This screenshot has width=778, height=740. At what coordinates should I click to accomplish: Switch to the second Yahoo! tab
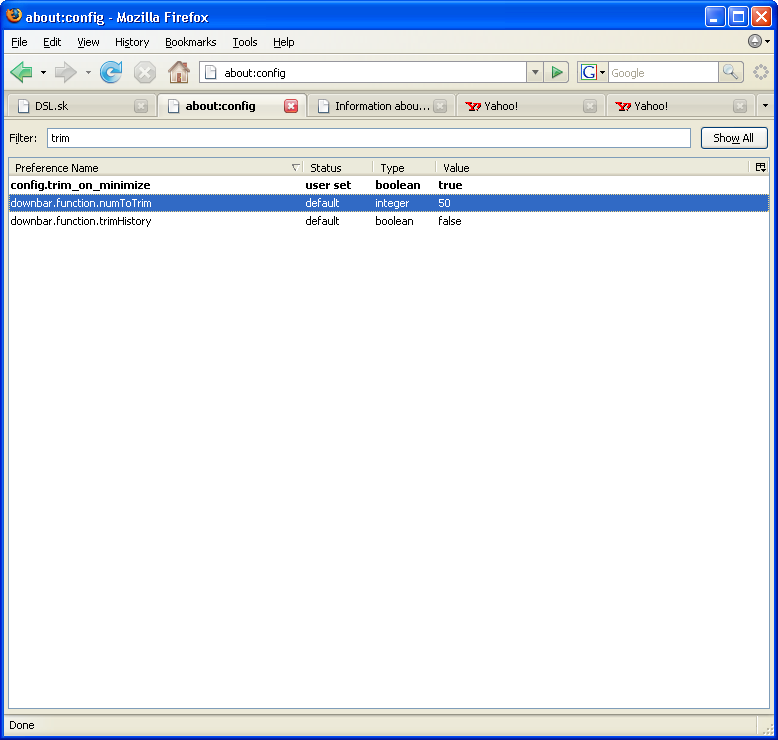(674, 106)
